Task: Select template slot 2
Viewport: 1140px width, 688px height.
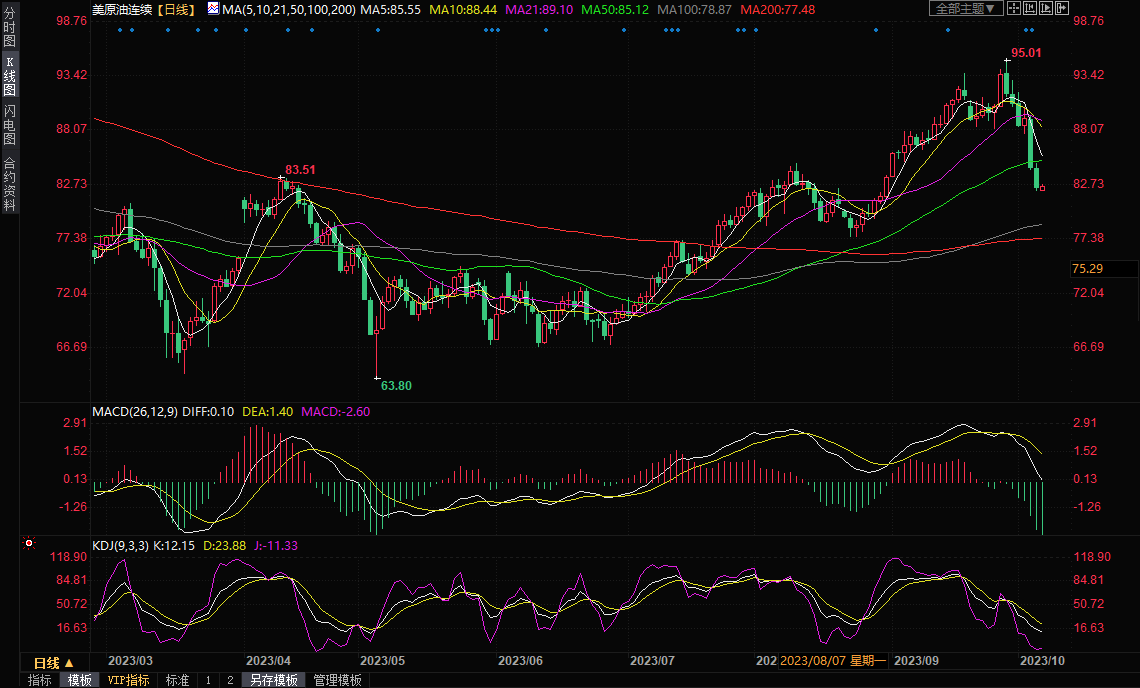Action: tap(229, 680)
